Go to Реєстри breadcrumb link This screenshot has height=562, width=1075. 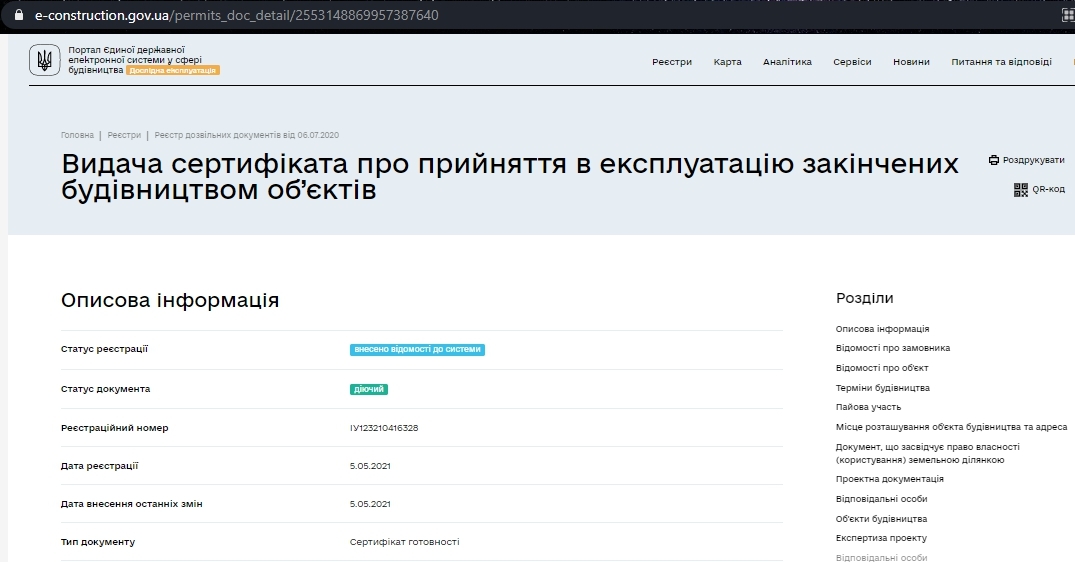(124, 135)
